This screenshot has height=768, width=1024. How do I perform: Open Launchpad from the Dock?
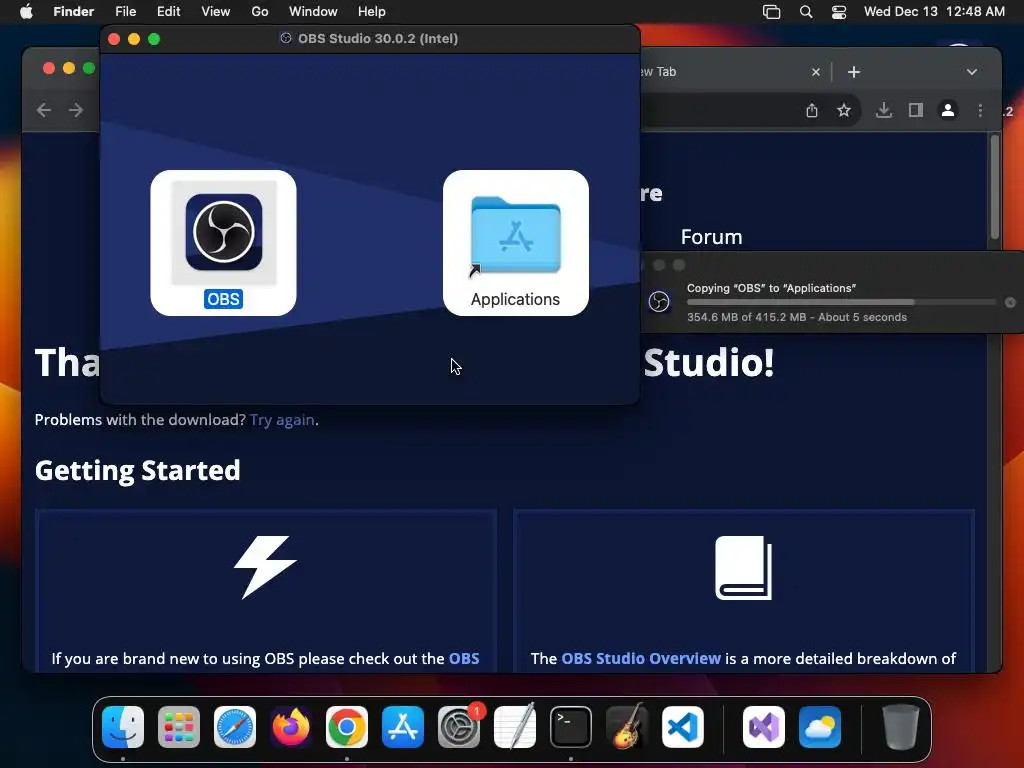click(x=179, y=727)
